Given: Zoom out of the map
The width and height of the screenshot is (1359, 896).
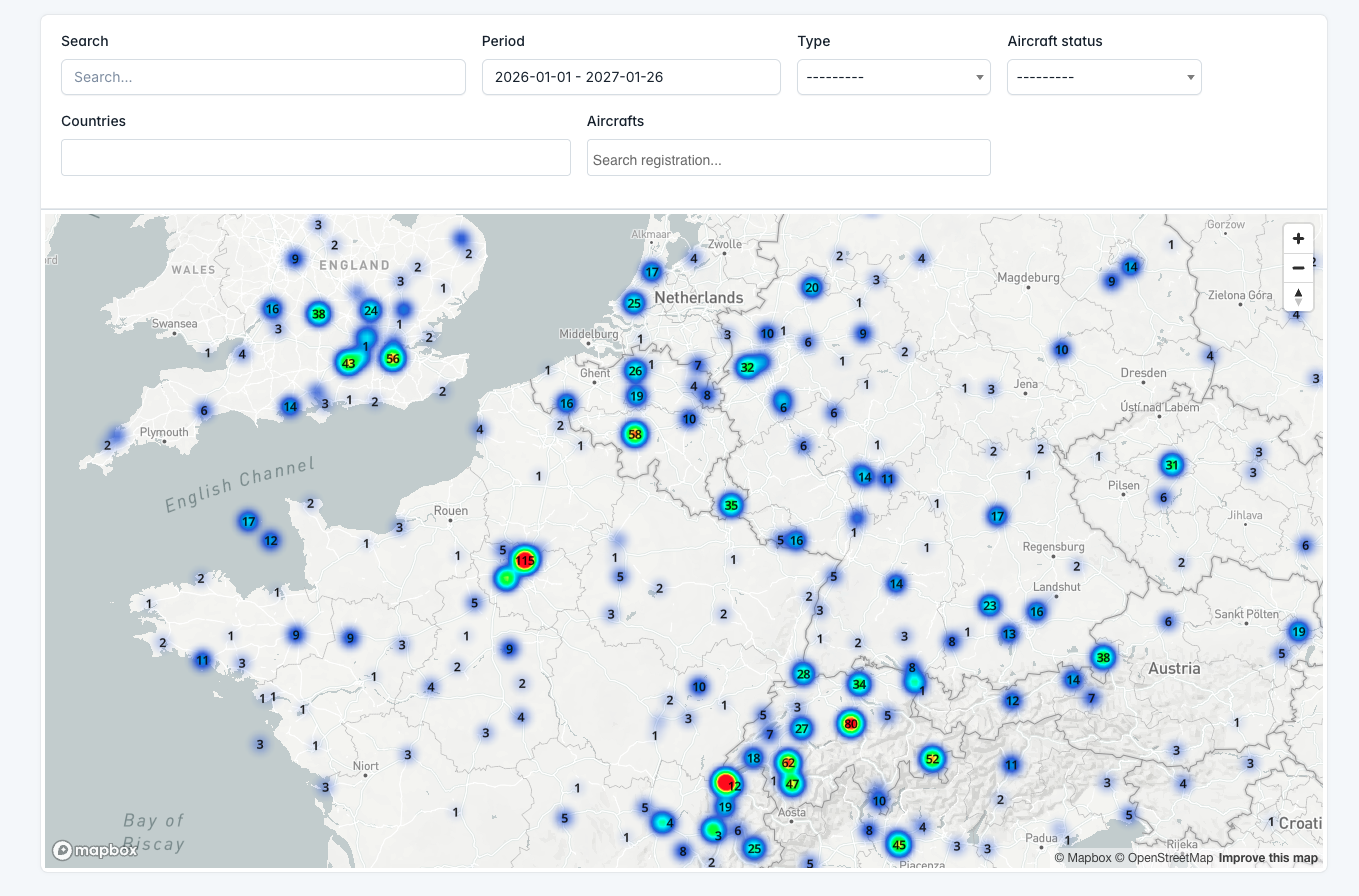Looking at the screenshot, I should click(x=1298, y=268).
